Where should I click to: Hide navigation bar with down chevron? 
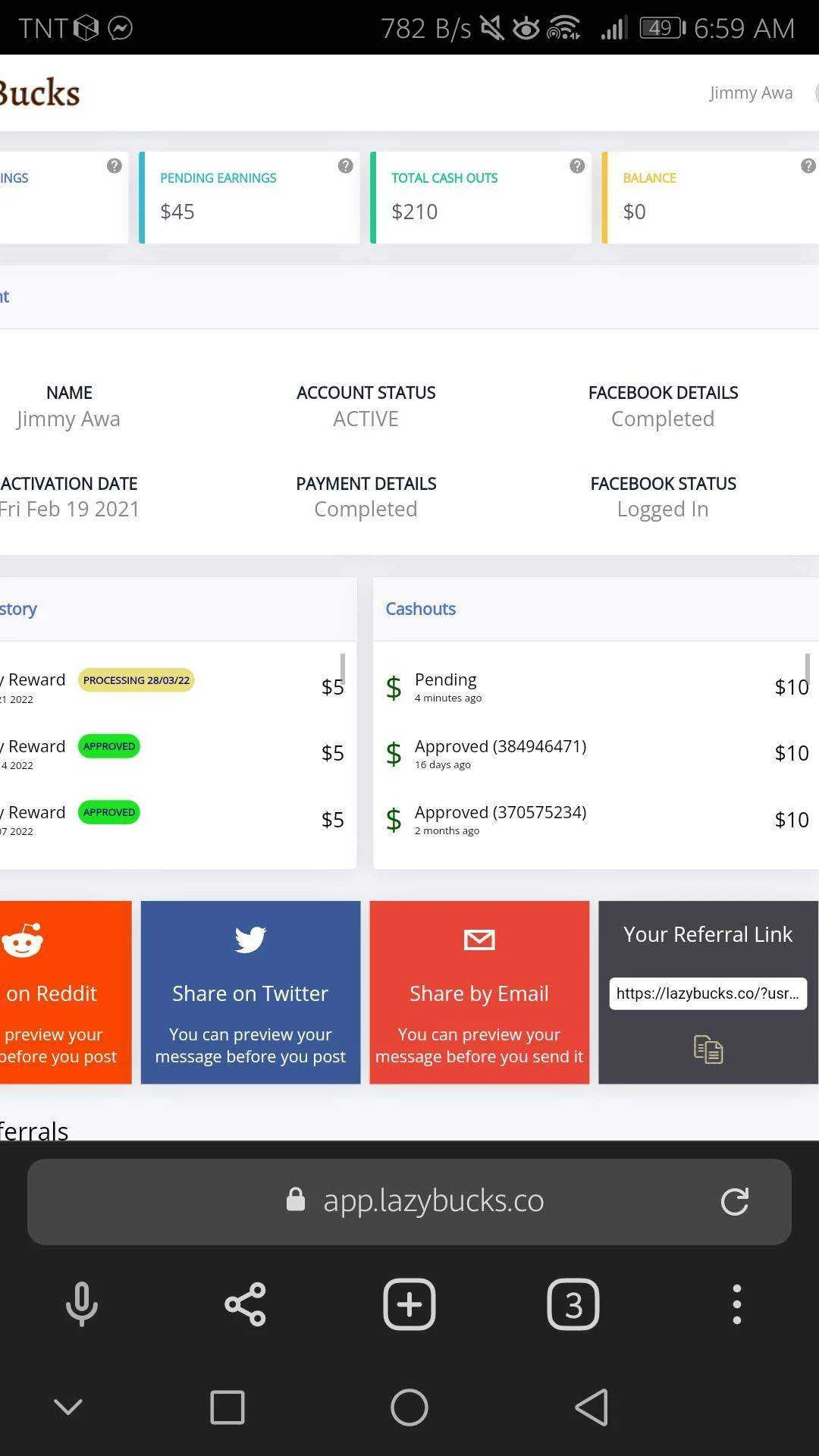coord(68,1407)
